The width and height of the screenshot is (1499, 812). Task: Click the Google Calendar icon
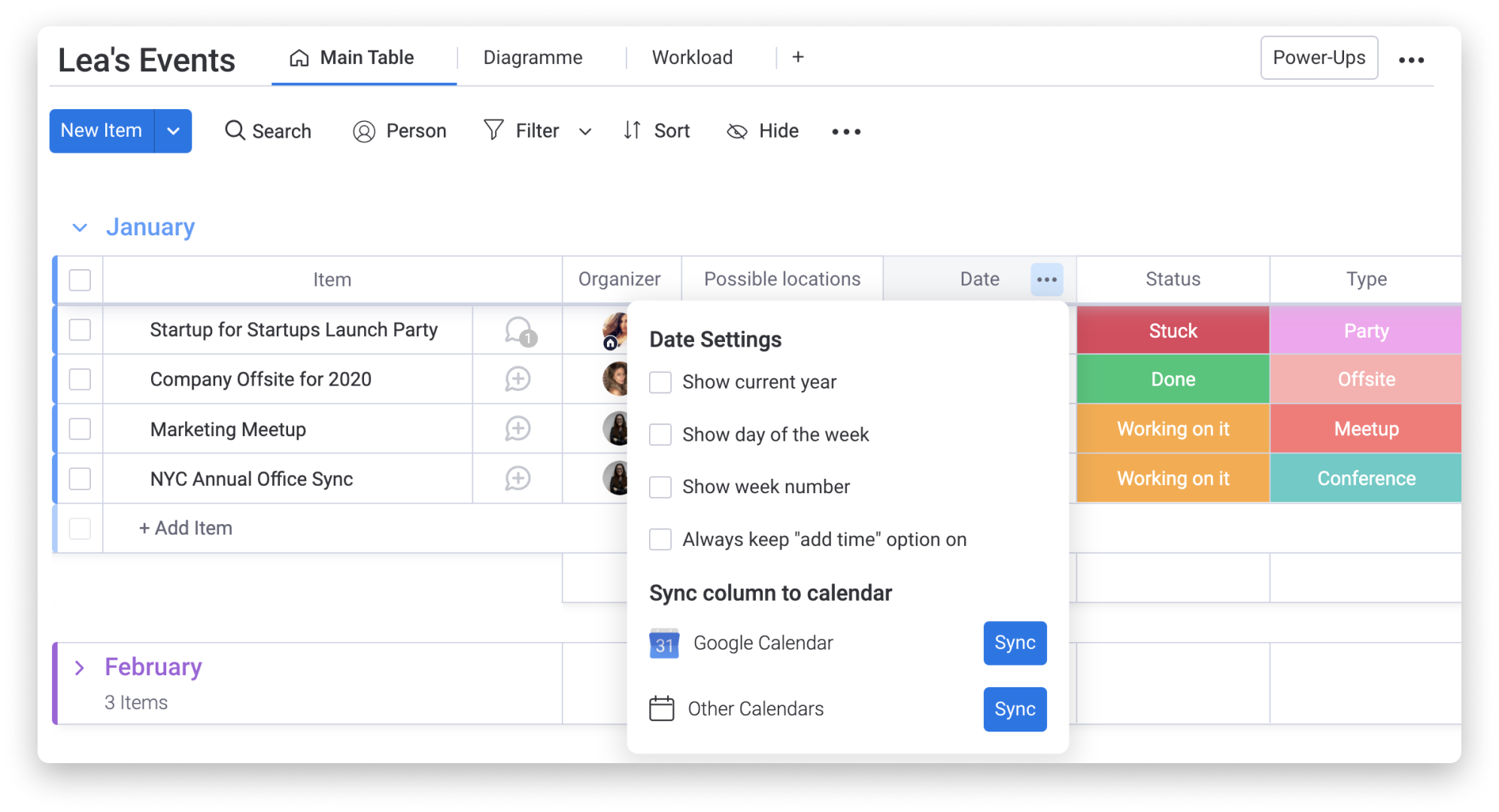click(x=663, y=641)
